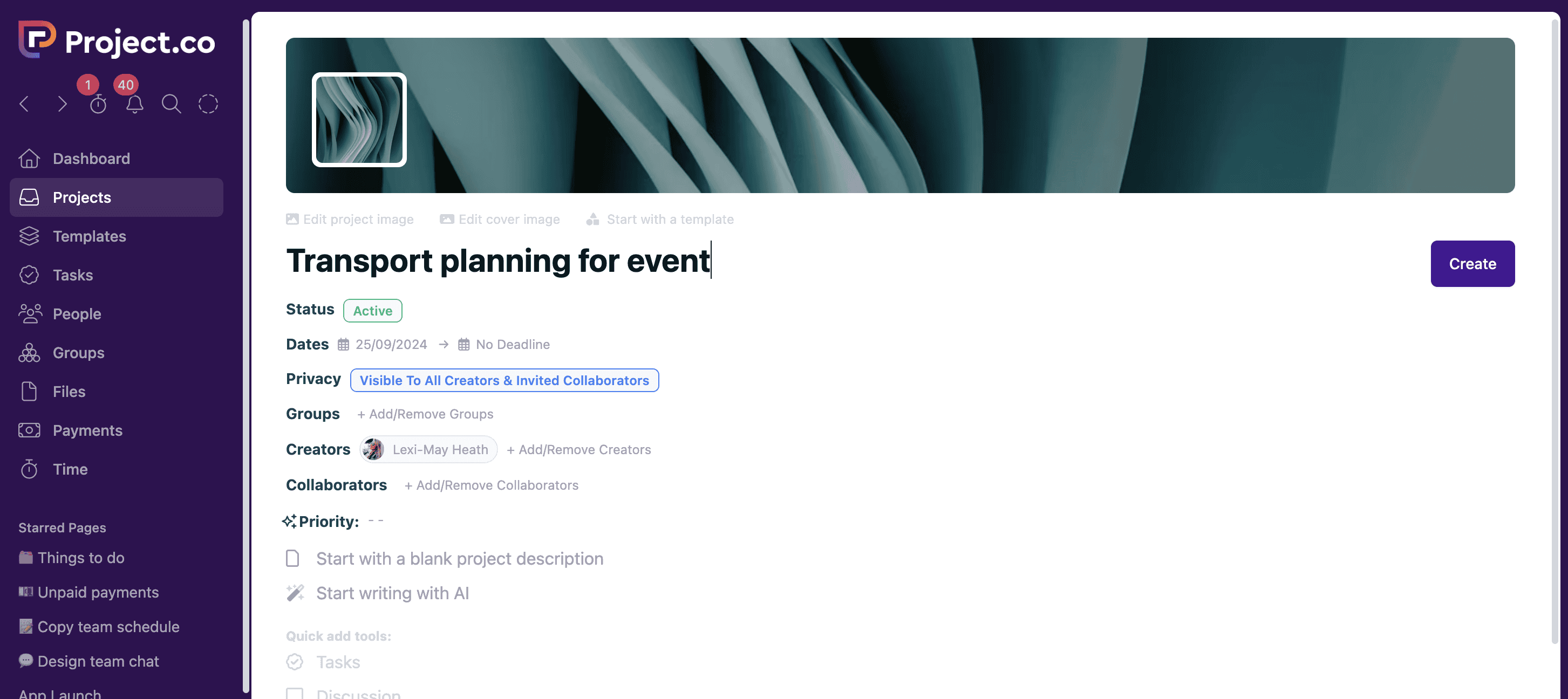Navigate to the Payments section
Screen dimensions: 1568x699
[x=87, y=430]
